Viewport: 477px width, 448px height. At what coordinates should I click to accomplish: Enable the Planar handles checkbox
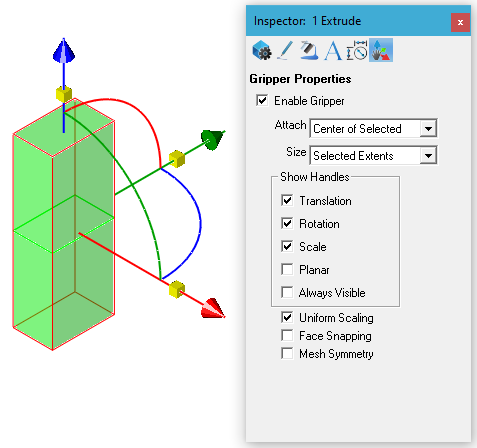pos(287,269)
